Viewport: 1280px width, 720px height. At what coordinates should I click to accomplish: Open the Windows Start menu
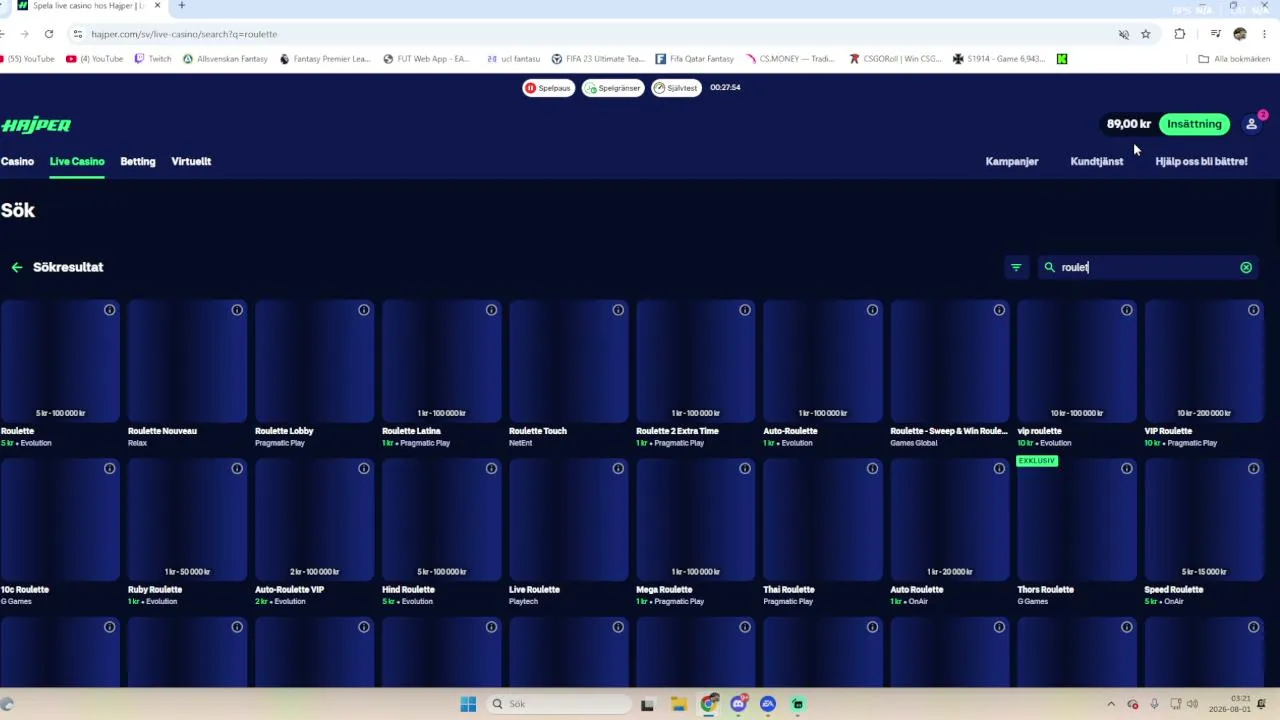click(x=468, y=704)
